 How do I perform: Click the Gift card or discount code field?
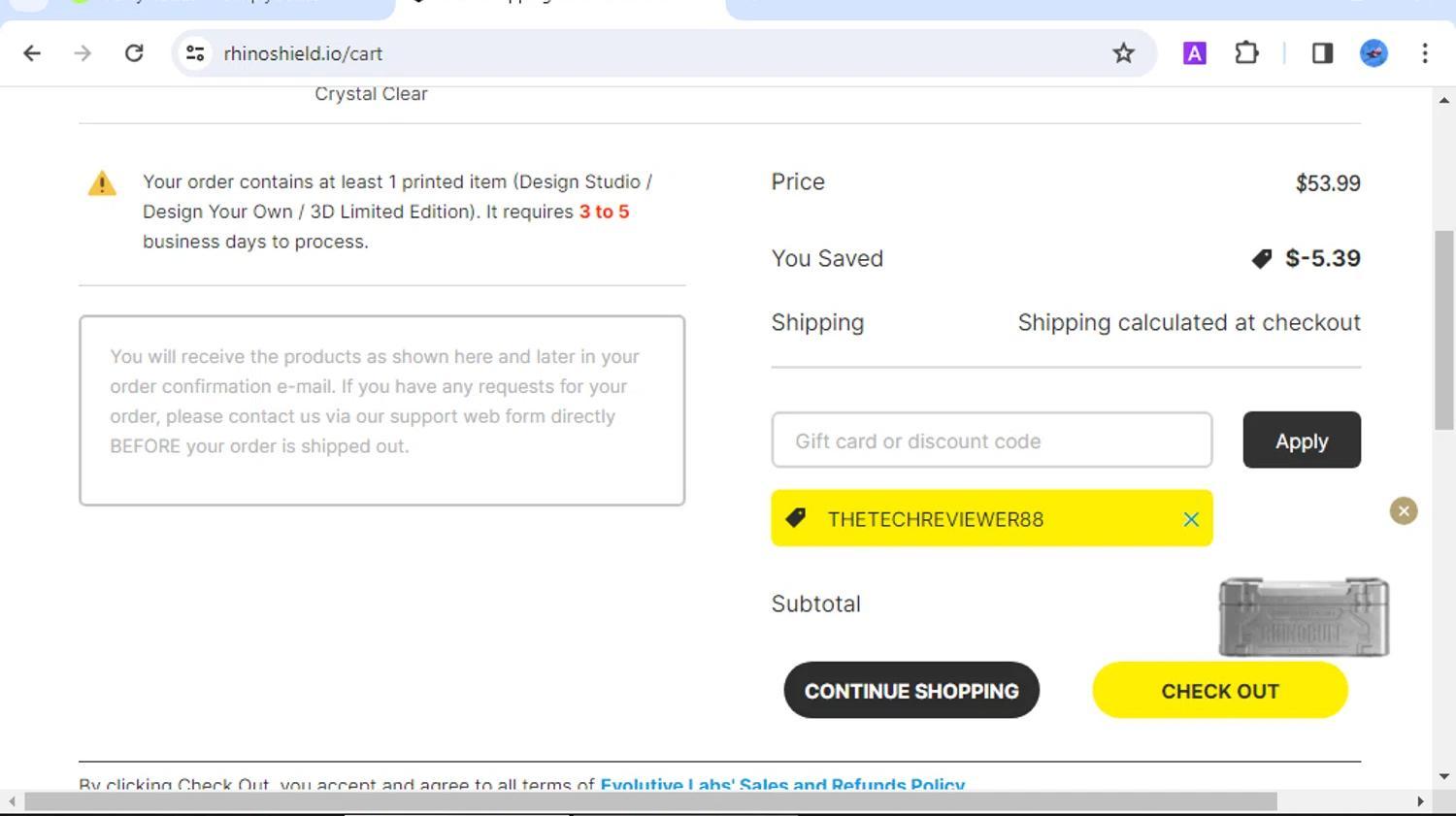click(x=991, y=441)
